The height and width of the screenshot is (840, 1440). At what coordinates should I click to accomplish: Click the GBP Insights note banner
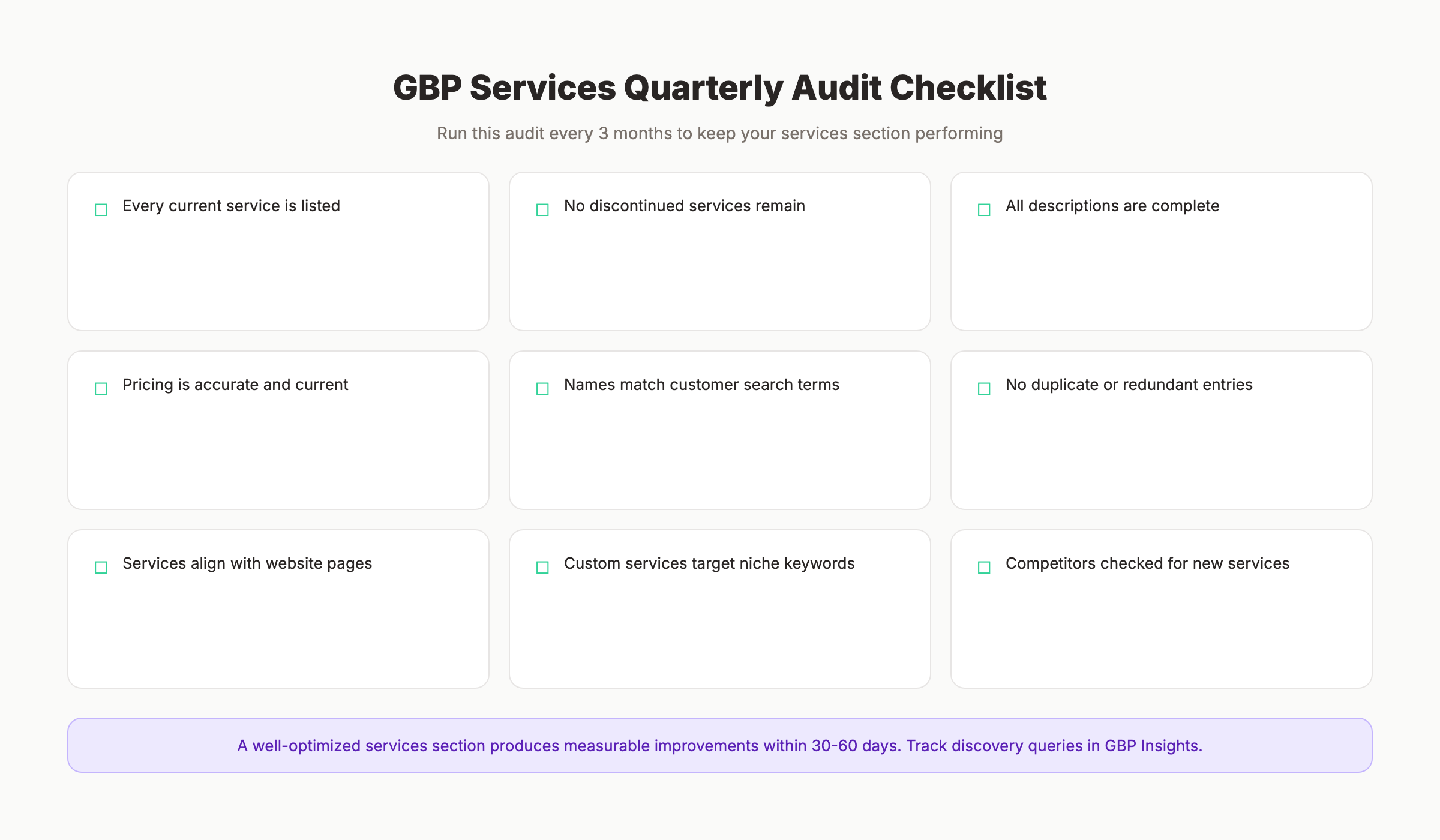(720, 745)
